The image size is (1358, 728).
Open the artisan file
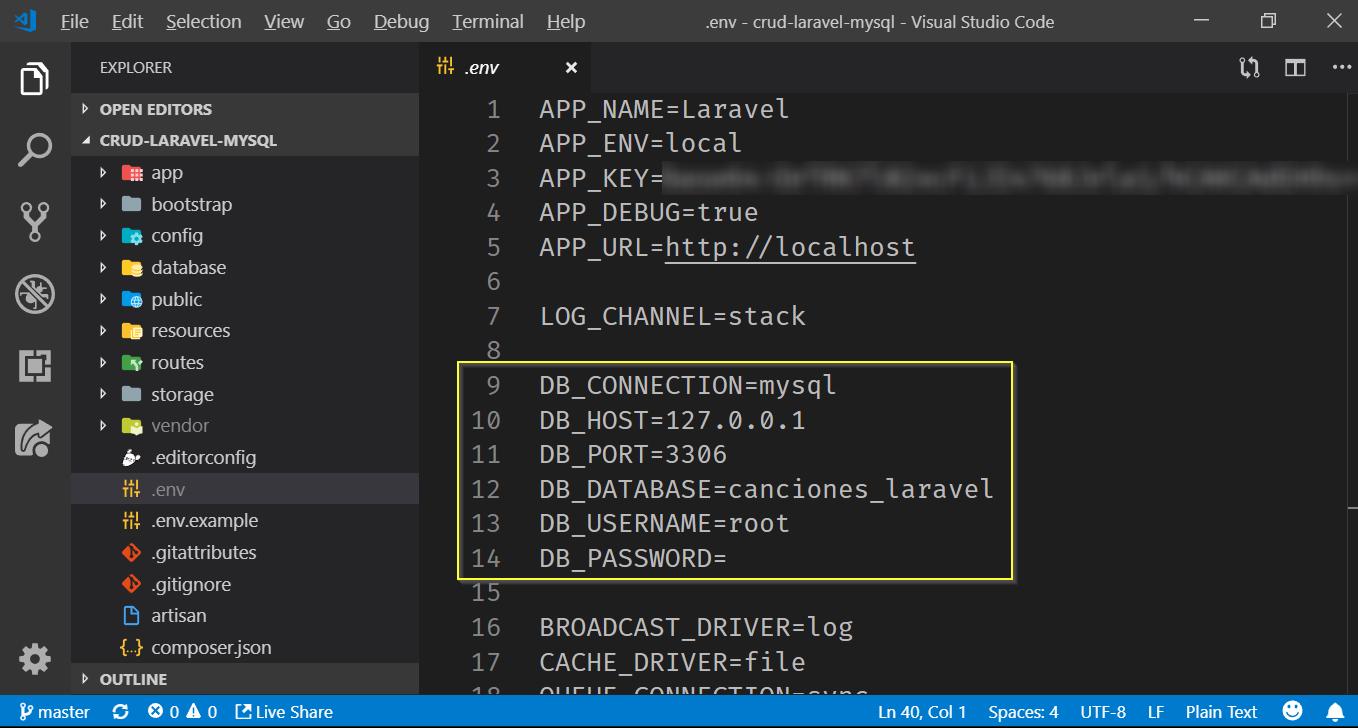click(245, 616)
